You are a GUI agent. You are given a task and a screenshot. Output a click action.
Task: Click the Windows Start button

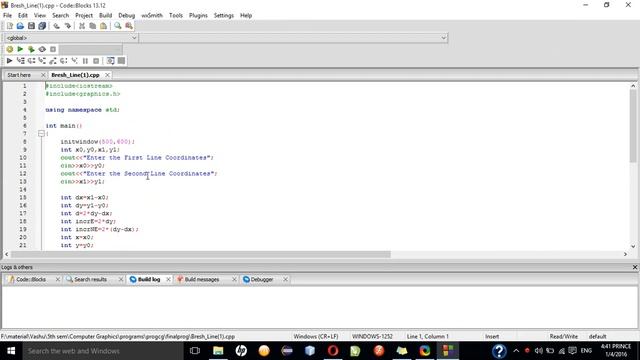[x=11, y=351]
